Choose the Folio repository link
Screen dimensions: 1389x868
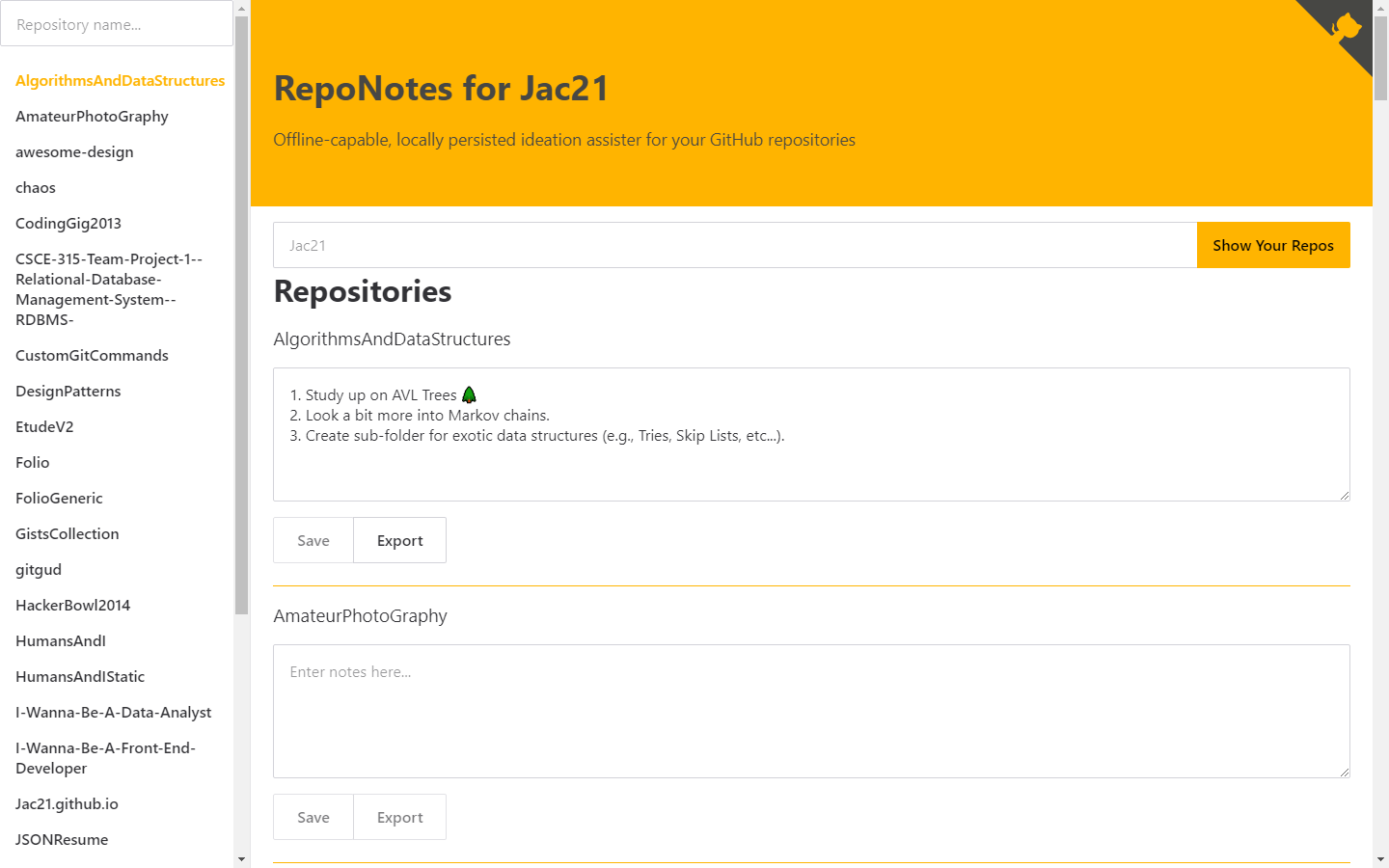[x=33, y=463]
